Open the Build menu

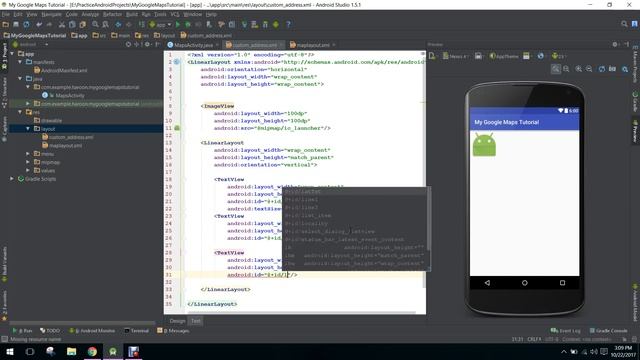132,14
